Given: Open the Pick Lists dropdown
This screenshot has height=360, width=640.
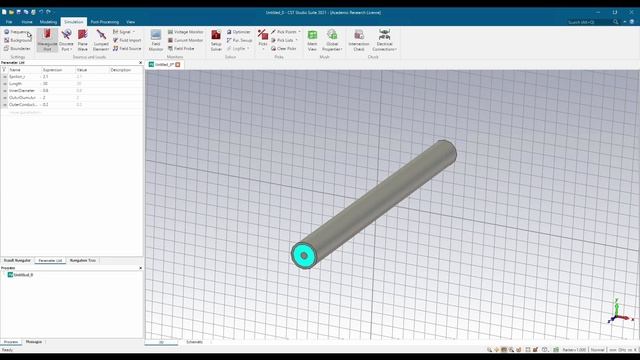Looking at the screenshot, I should click(284, 40).
